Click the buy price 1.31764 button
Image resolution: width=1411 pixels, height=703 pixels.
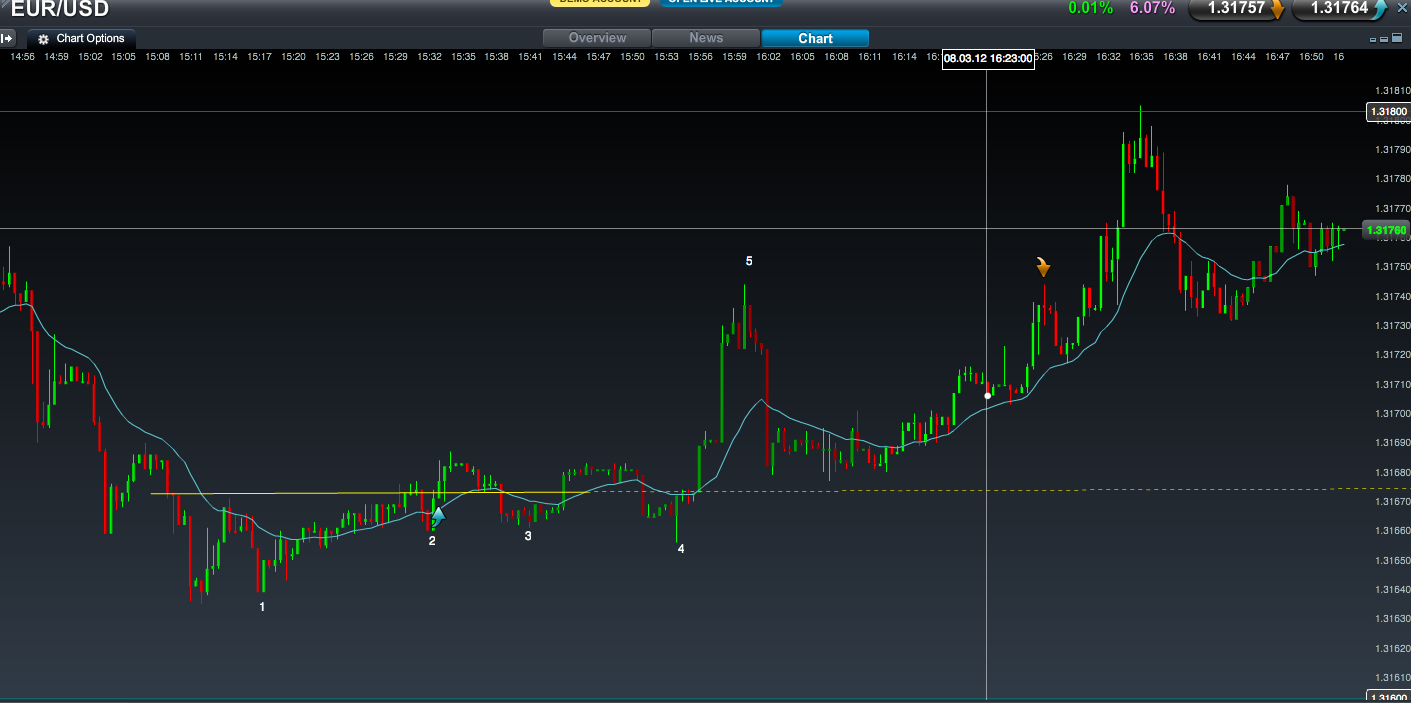pyautogui.click(x=1340, y=9)
